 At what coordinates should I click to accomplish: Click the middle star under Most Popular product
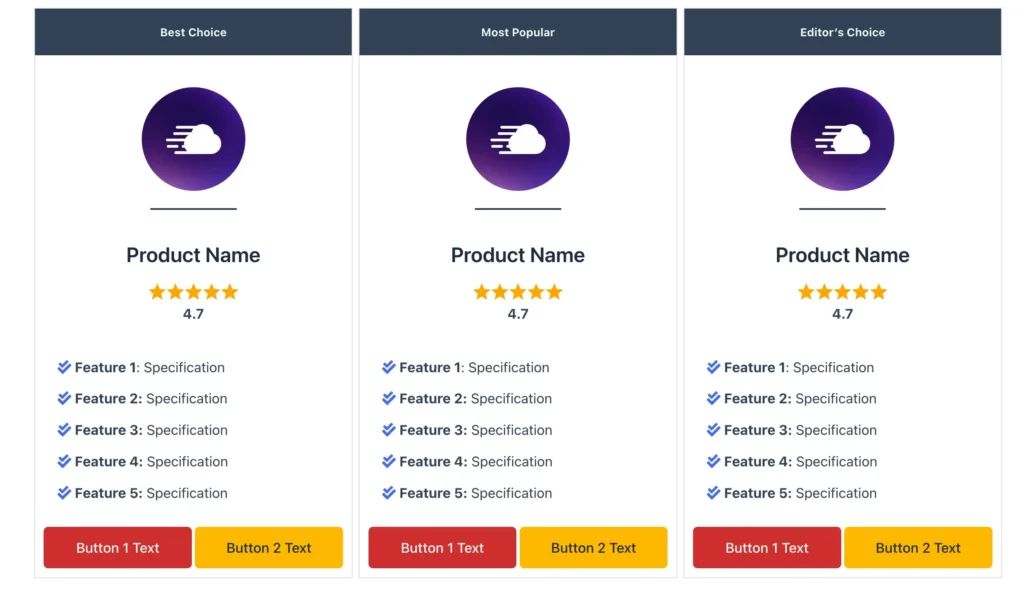(x=518, y=291)
